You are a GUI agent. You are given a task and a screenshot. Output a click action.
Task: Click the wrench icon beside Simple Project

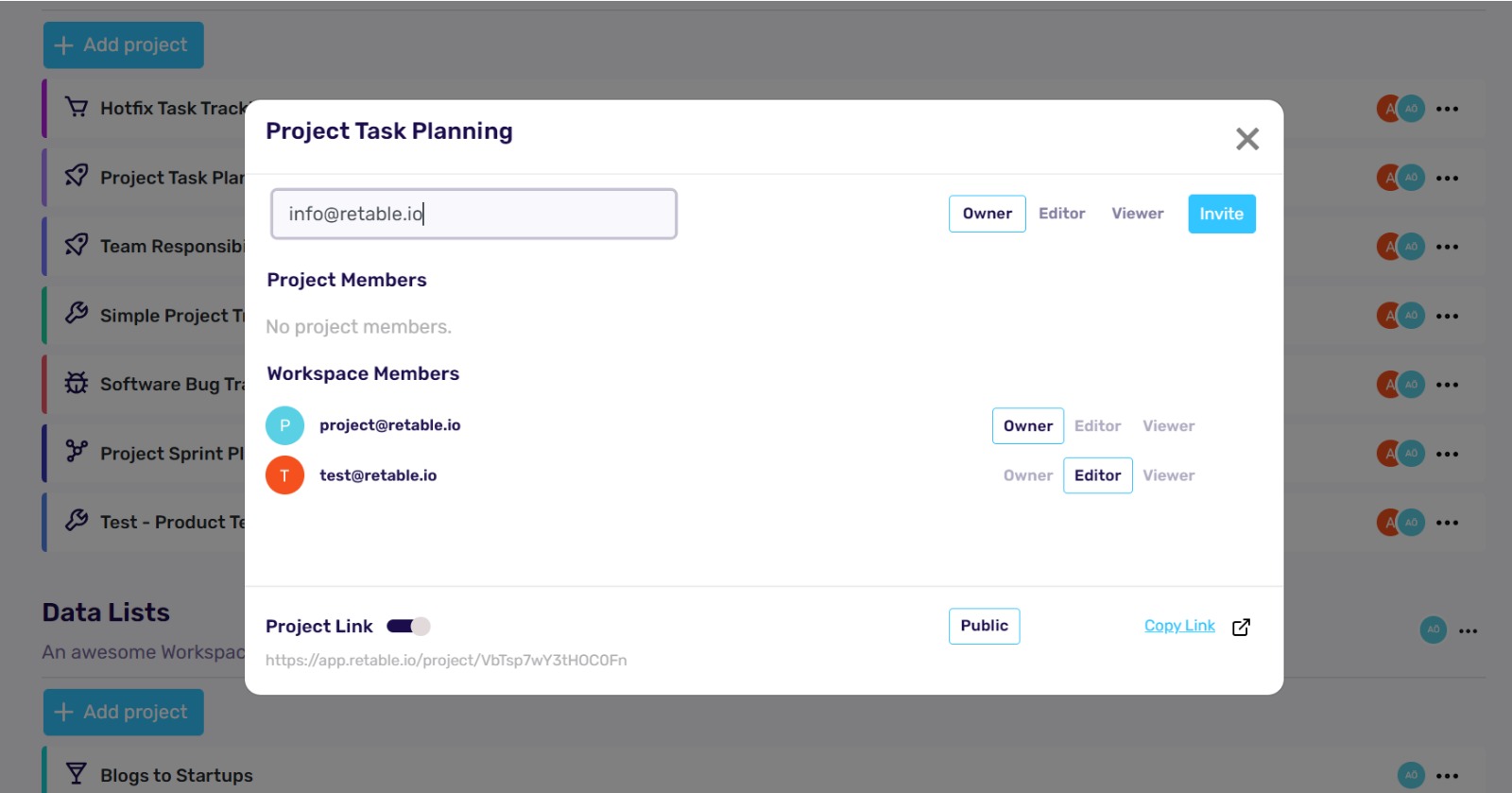[x=77, y=314]
